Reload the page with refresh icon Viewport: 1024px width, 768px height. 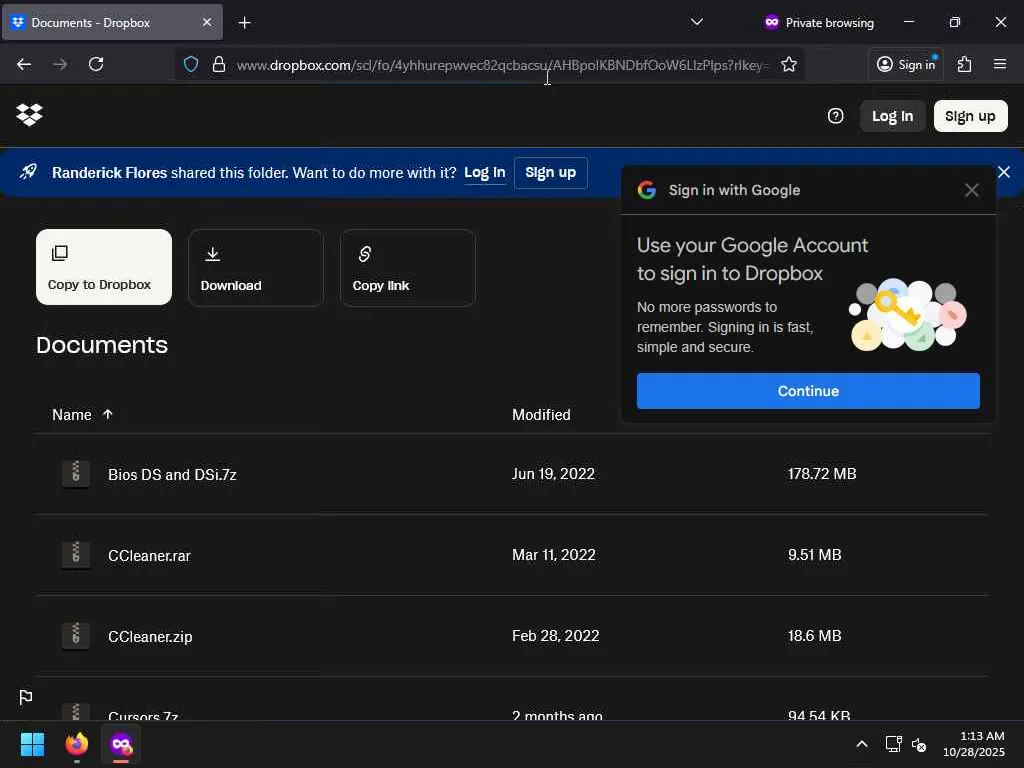[x=96, y=64]
